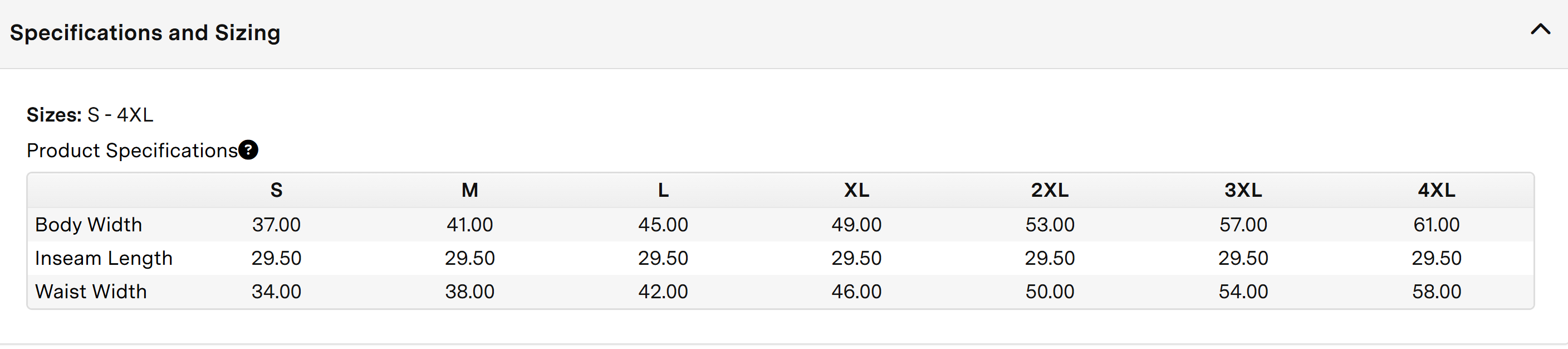This screenshot has height=349, width=1568.
Task: Click the Inseam Length row label
Action: click(104, 258)
